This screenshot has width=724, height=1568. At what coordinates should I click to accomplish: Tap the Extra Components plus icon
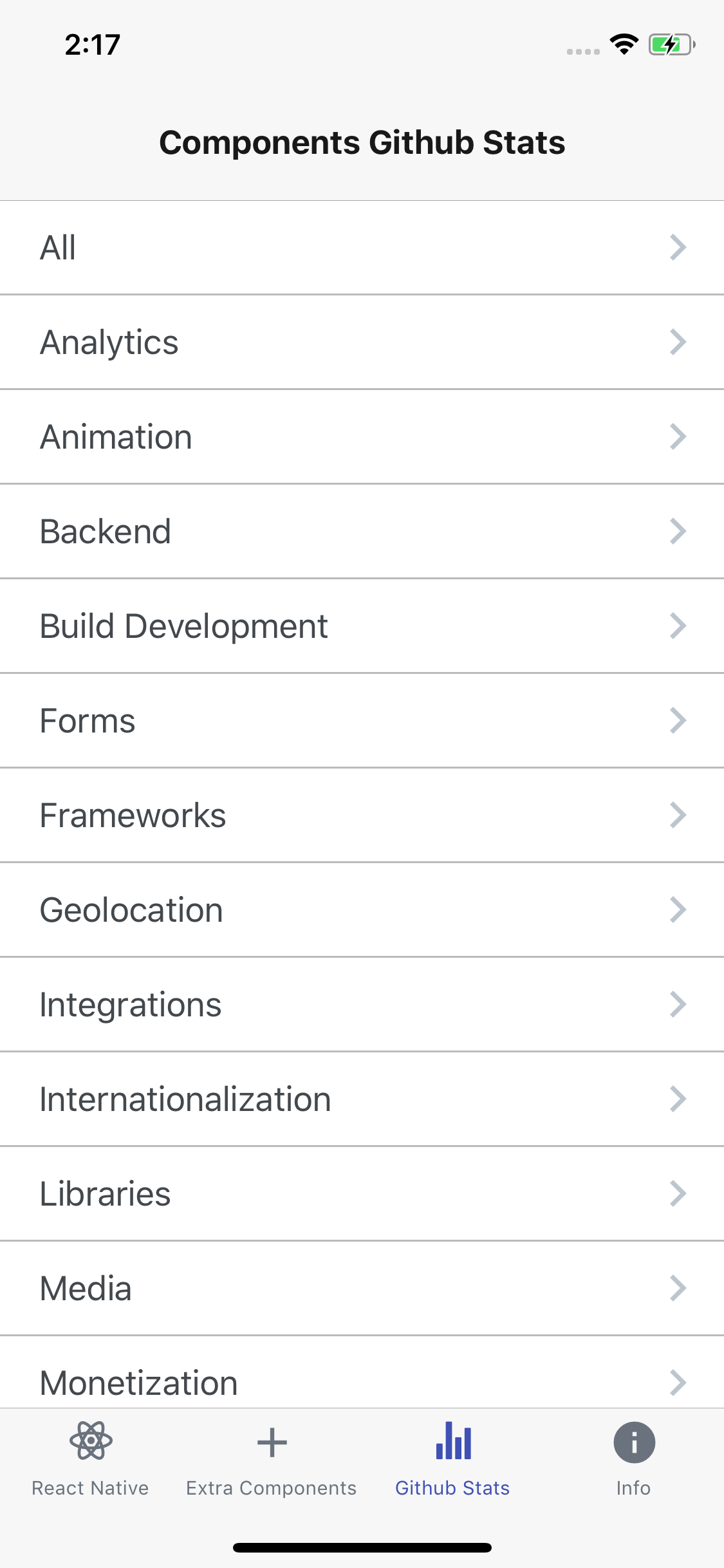pos(272,1442)
